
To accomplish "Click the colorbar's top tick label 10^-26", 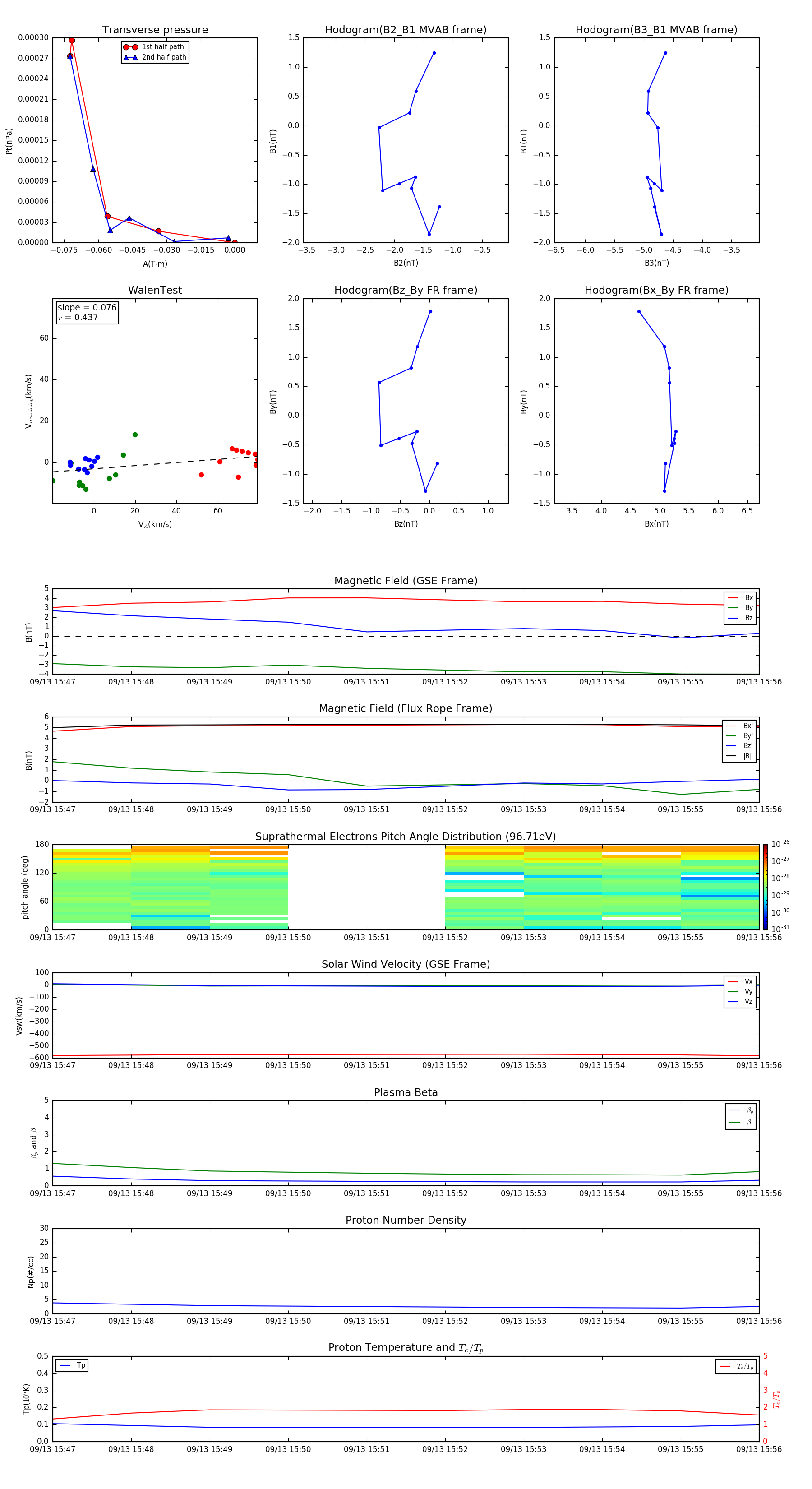I will (780, 844).
